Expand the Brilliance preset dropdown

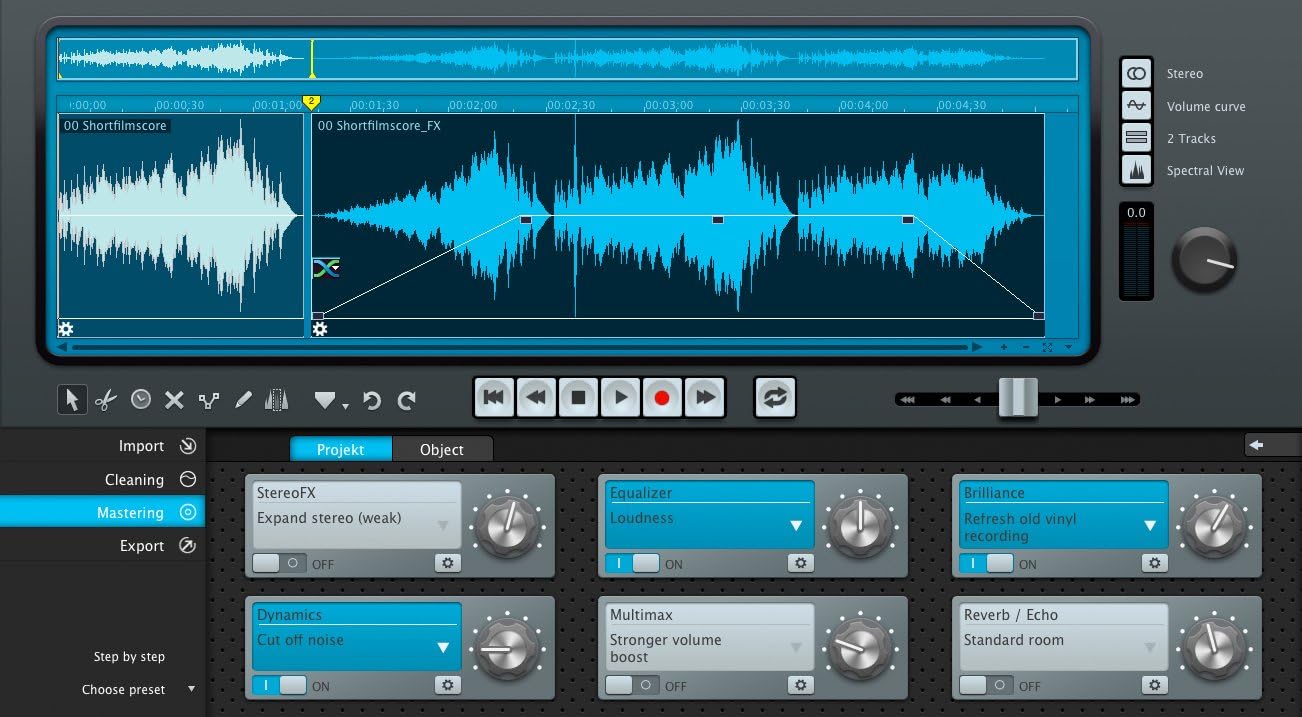1150,526
